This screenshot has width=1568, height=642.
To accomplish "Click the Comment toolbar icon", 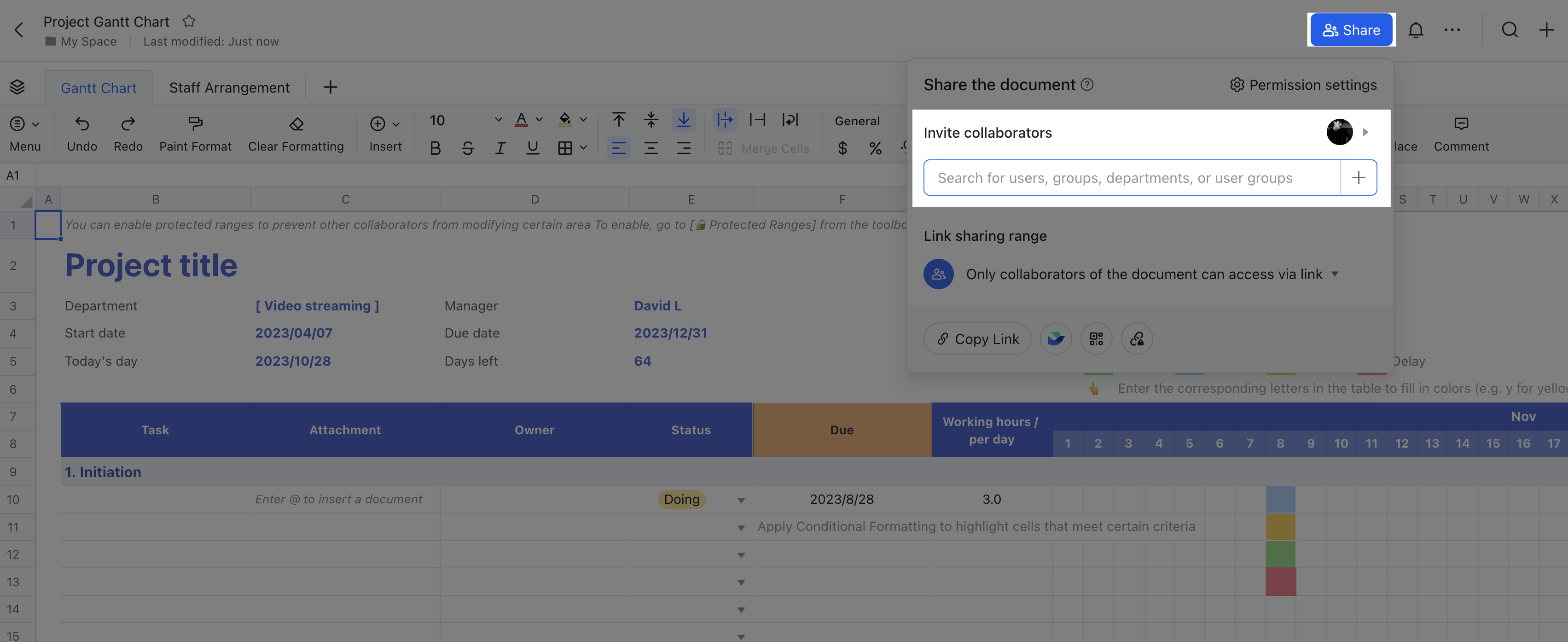I will tap(1461, 123).
